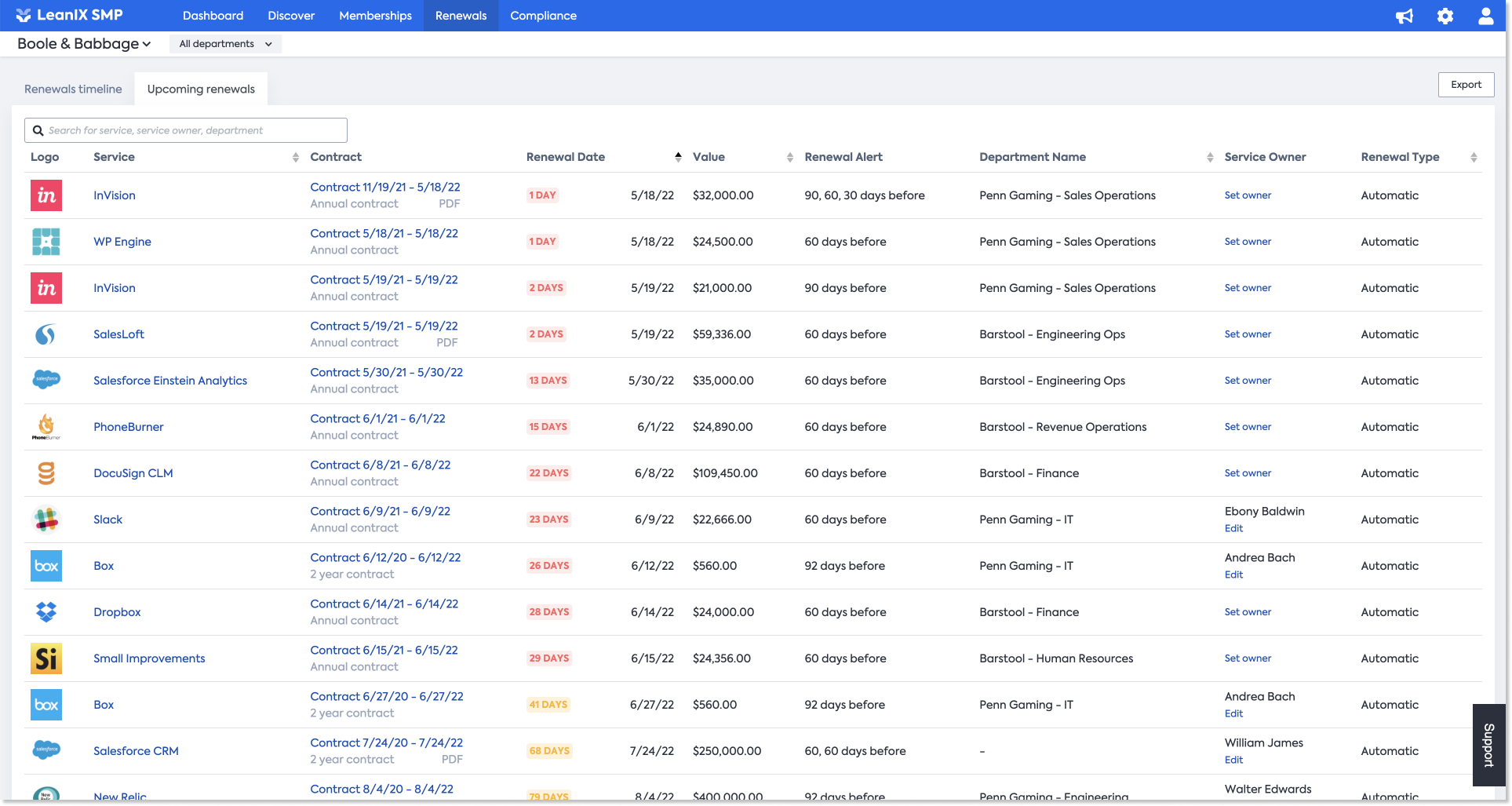Click the LeanIX SMP logo
This screenshot has height=806, width=1512.
[x=69, y=16]
